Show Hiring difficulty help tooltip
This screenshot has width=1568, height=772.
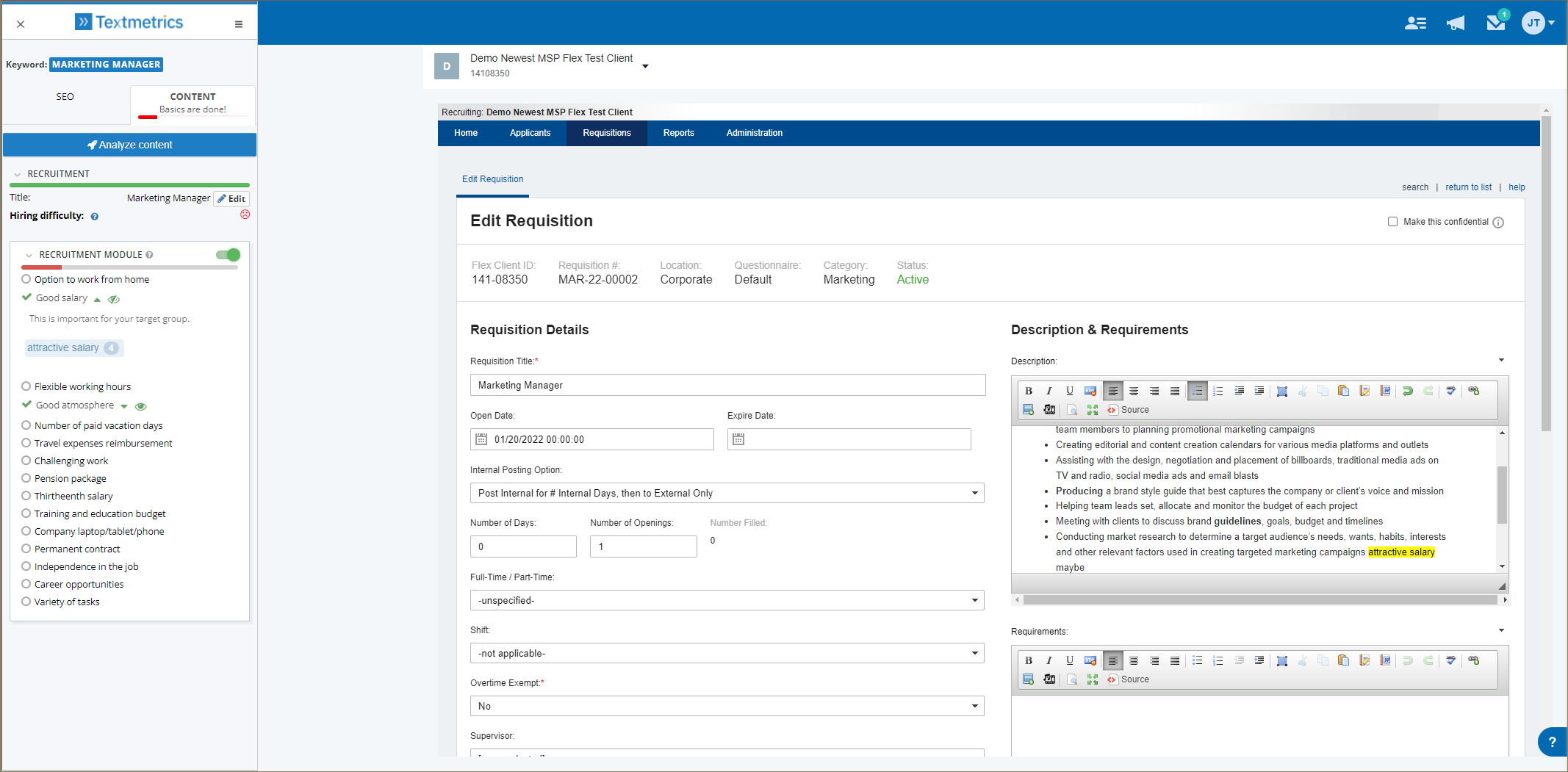click(x=94, y=217)
